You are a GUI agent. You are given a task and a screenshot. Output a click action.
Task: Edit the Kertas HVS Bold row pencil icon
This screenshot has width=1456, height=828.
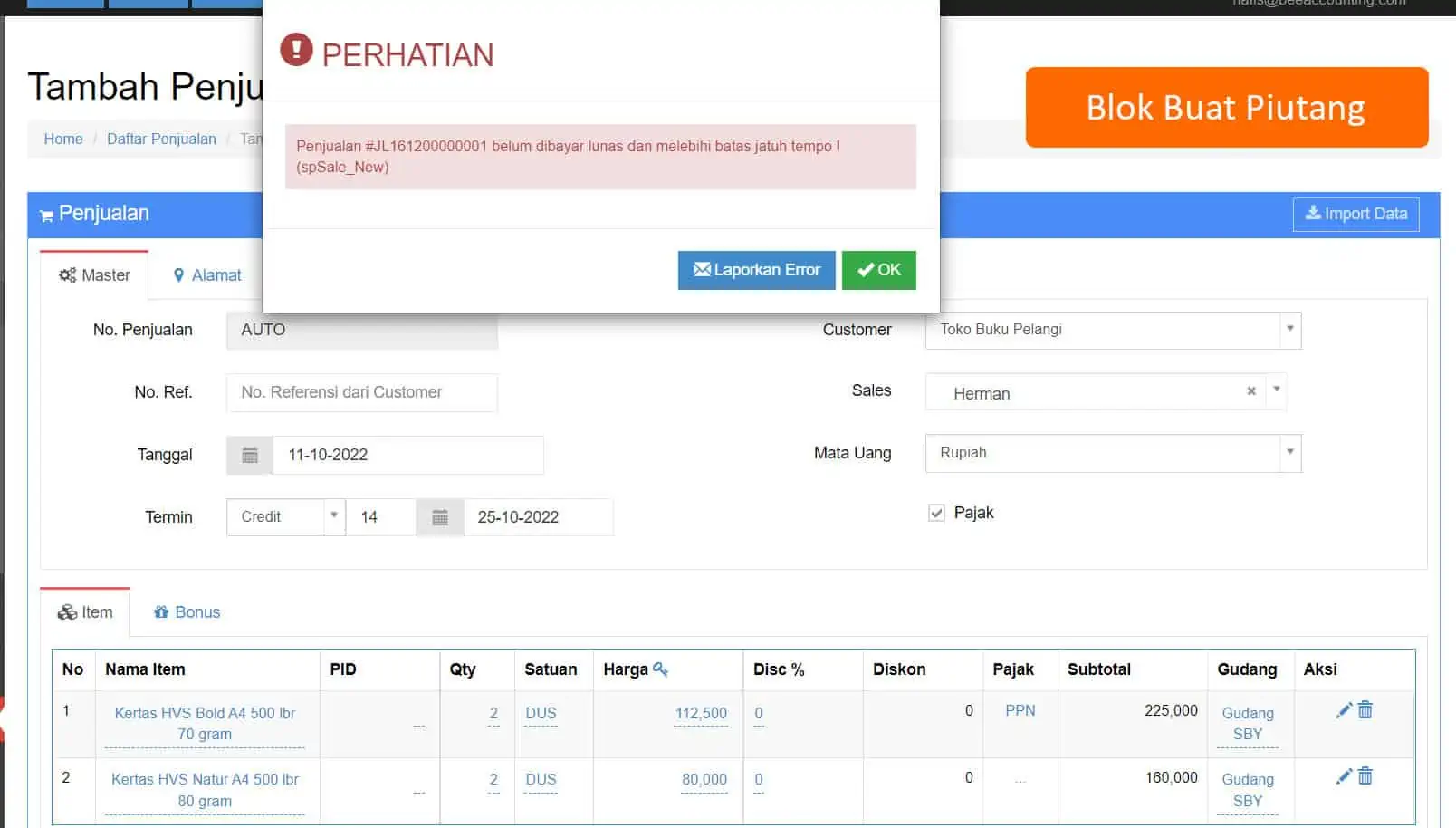pyautogui.click(x=1344, y=710)
